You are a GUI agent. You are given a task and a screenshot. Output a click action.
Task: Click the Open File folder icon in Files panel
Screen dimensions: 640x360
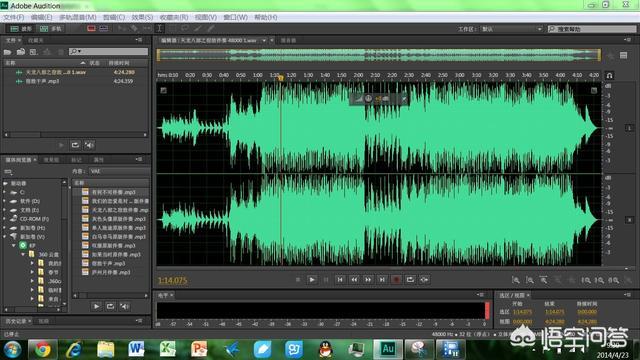tap(7, 52)
